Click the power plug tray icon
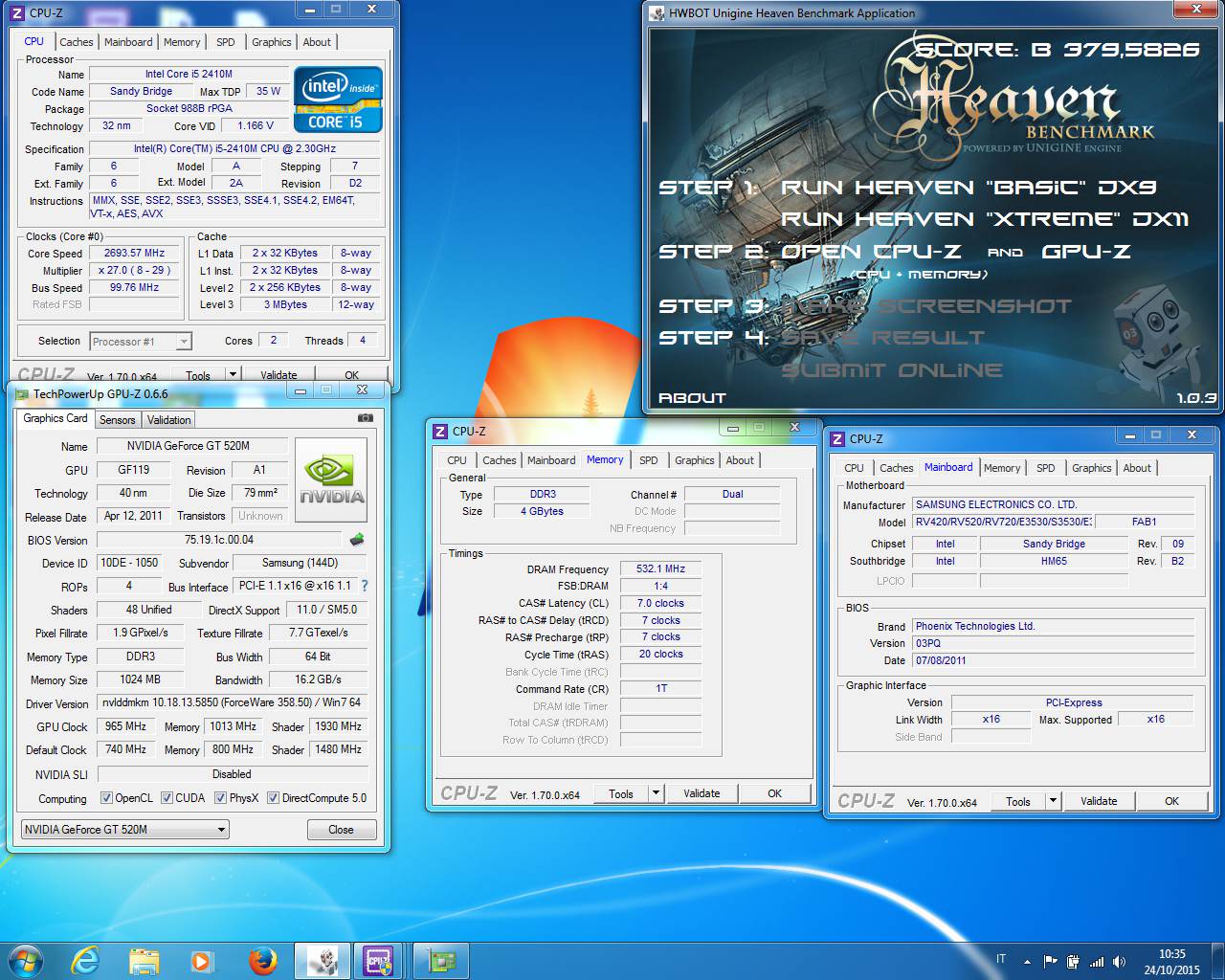Screen dimensions: 1225x980 [1074, 962]
